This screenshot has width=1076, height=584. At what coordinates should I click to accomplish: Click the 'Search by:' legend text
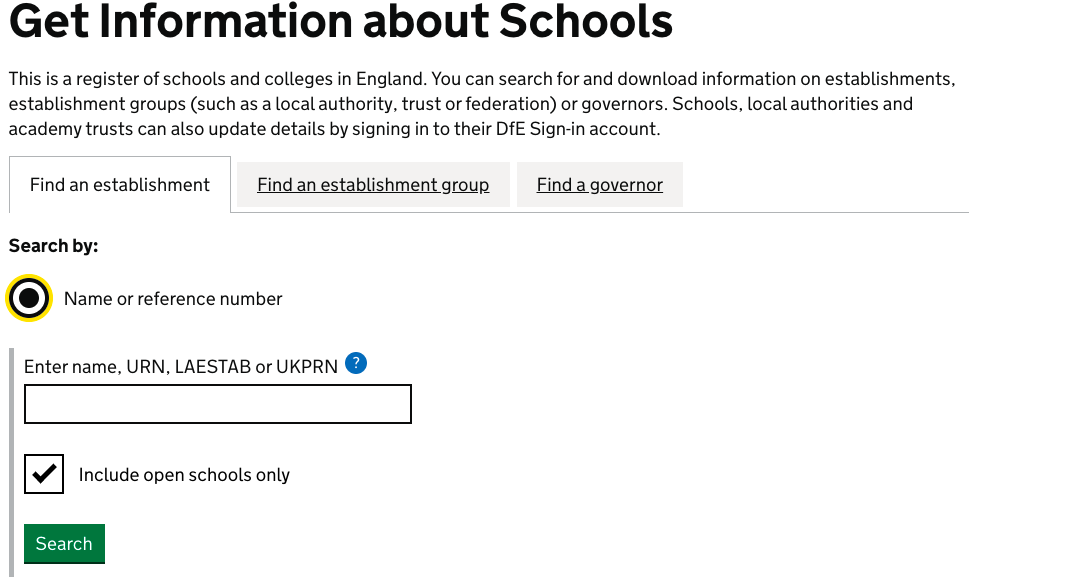(54, 246)
